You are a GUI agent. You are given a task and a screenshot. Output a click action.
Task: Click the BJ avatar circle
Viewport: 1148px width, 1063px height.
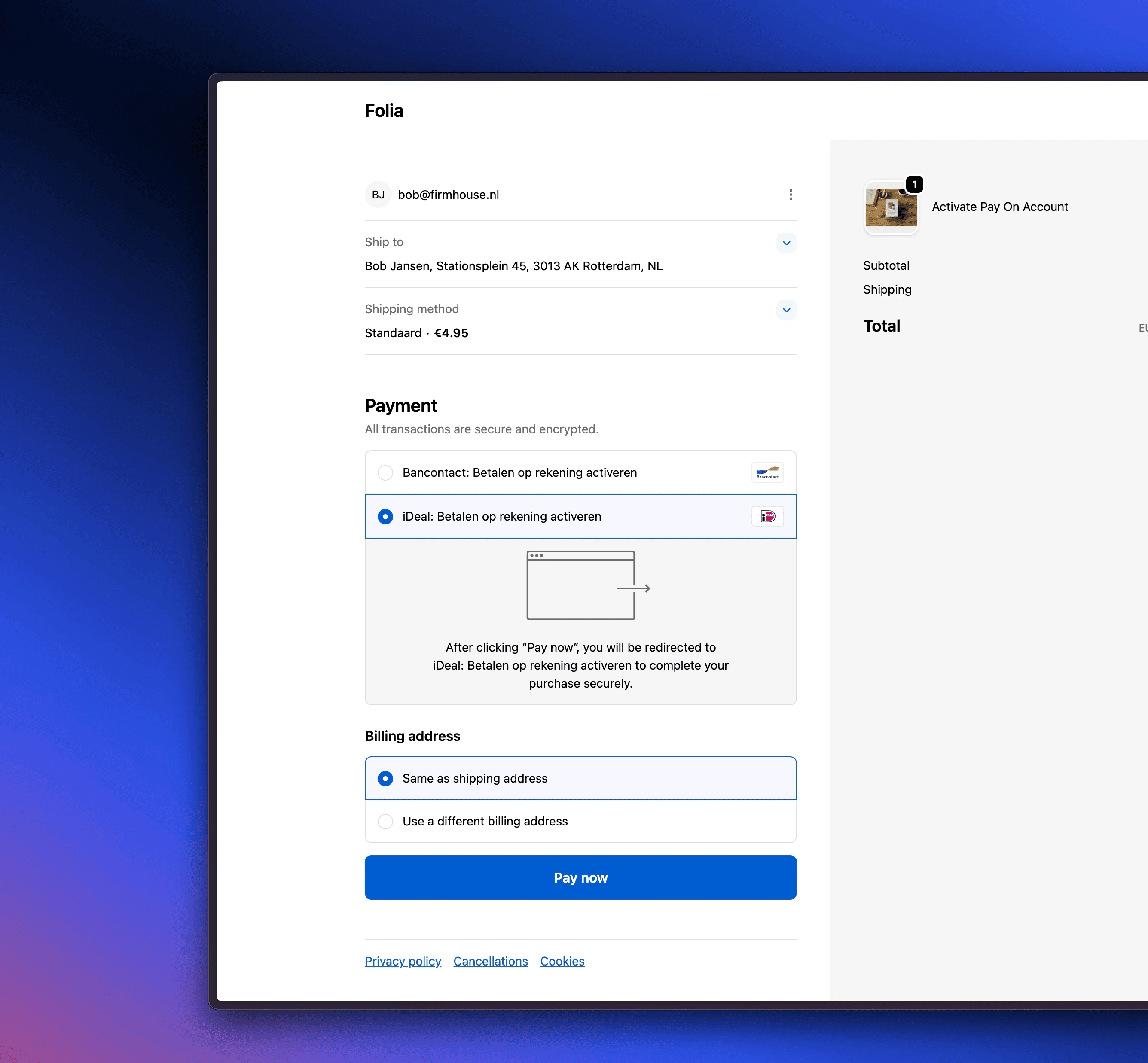point(378,195)
